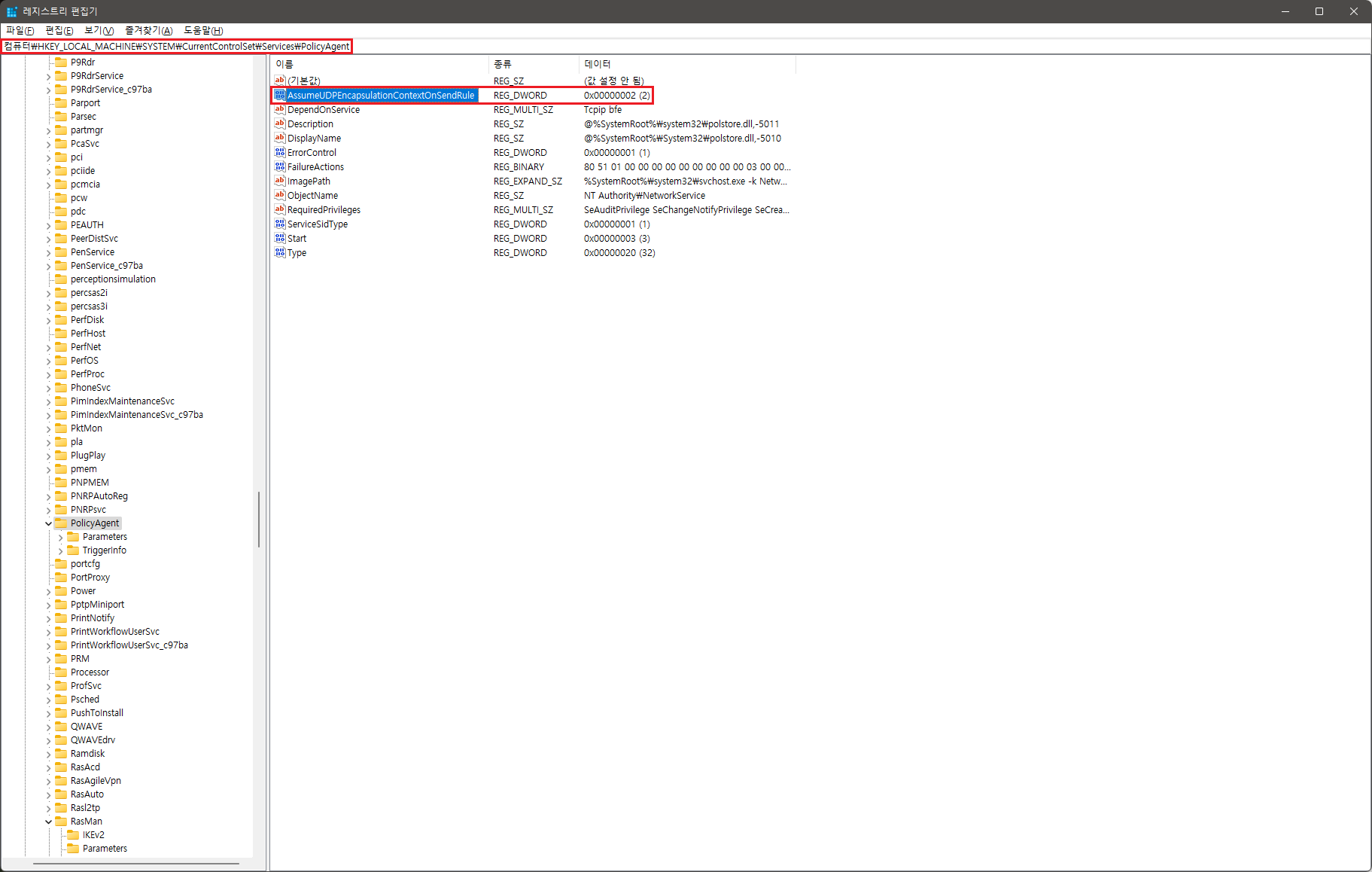Screen dimensions: 1372x872
Task: Sort values by 이름 column header
Action: pyautogui.click(x=380, y=64)
